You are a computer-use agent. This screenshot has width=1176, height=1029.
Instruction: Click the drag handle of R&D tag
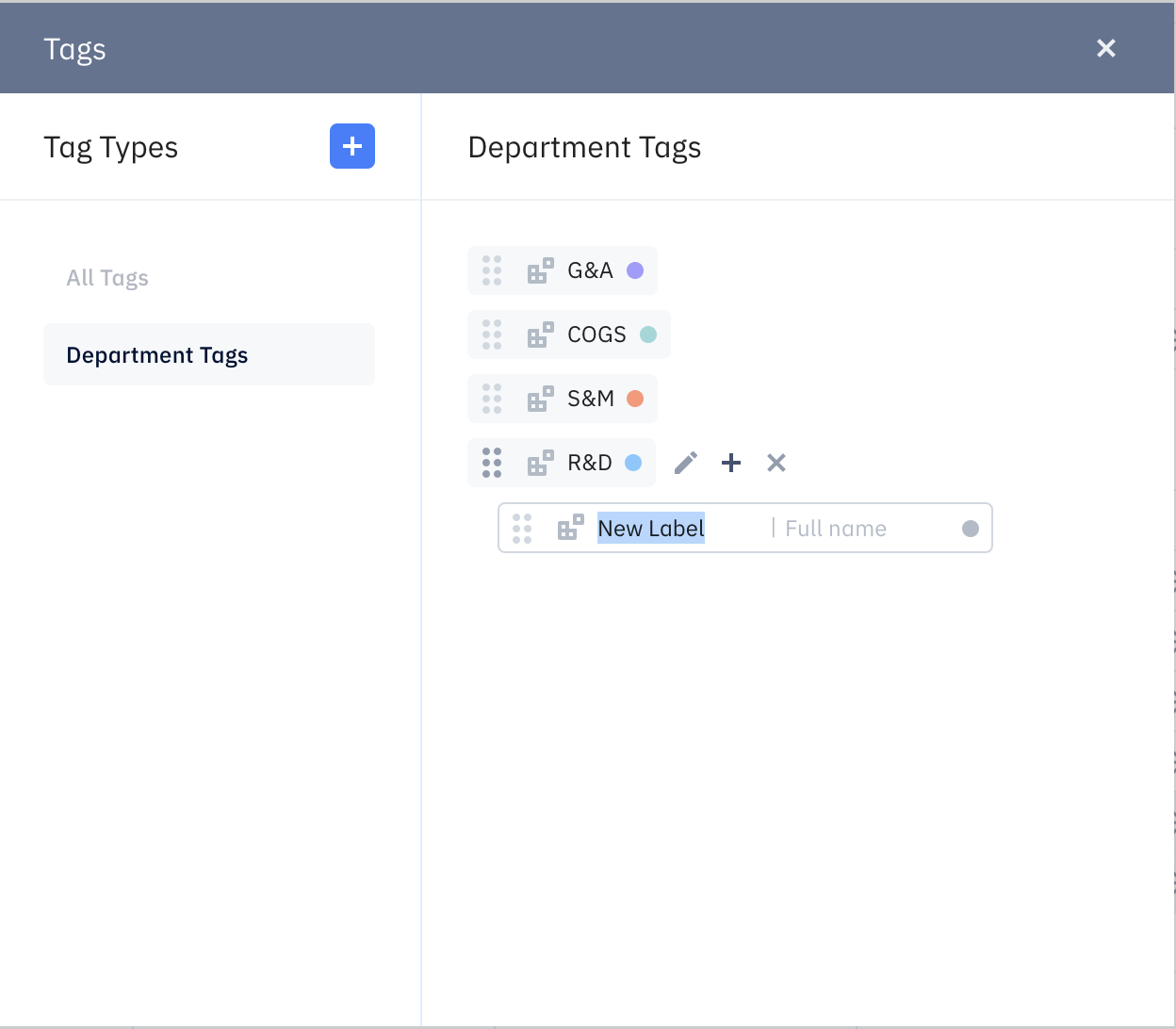click(x=492, y=463)
